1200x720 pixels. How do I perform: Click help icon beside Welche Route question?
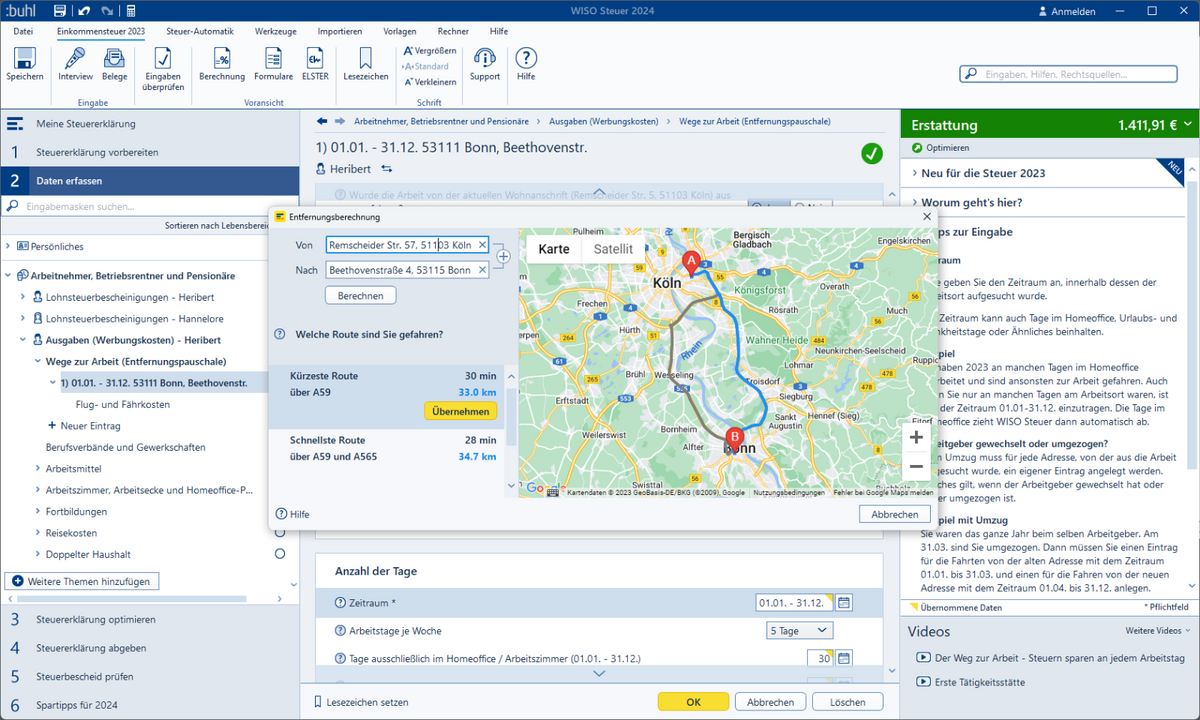click(x=280, y=334)
